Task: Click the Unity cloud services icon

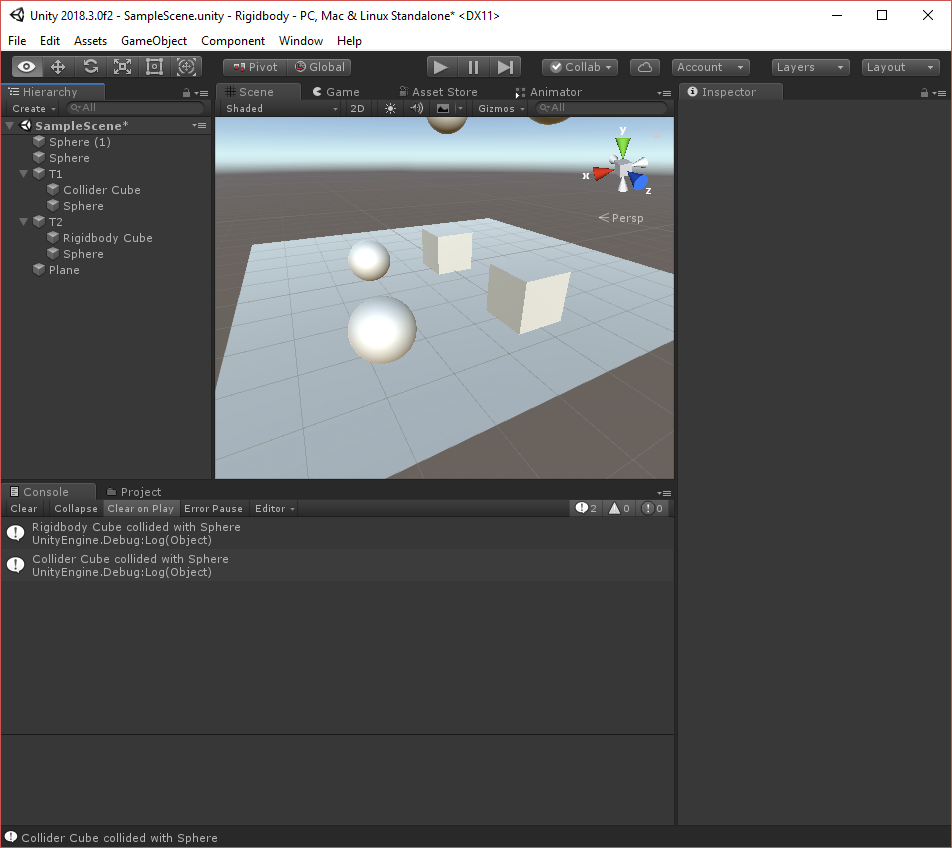Action: click(644, 66)
